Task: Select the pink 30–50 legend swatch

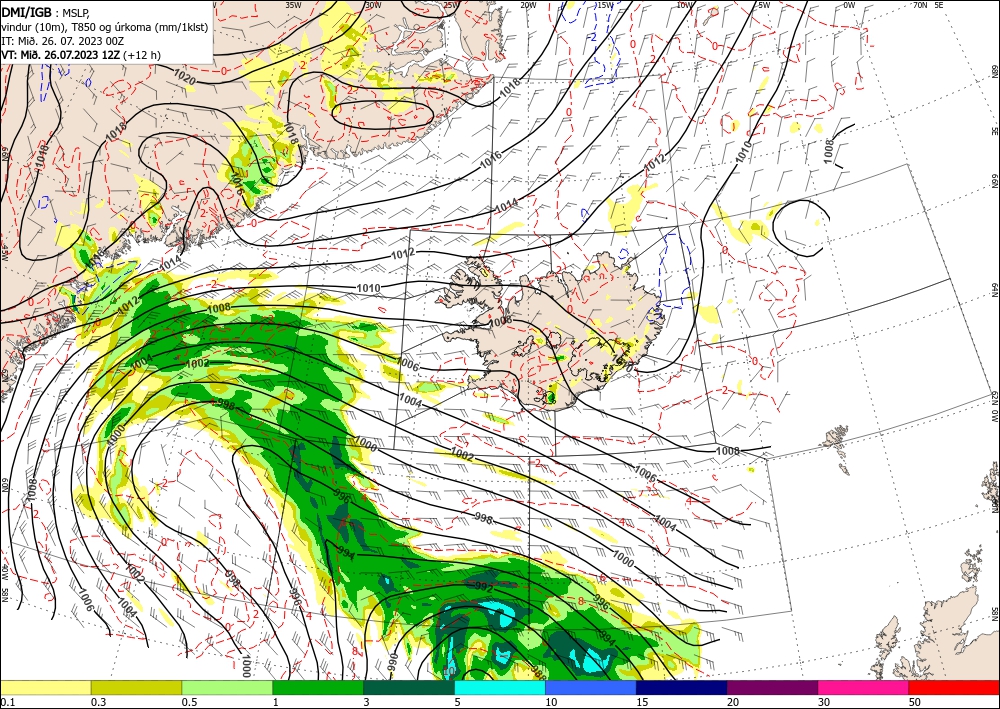Action: point(864,687)
